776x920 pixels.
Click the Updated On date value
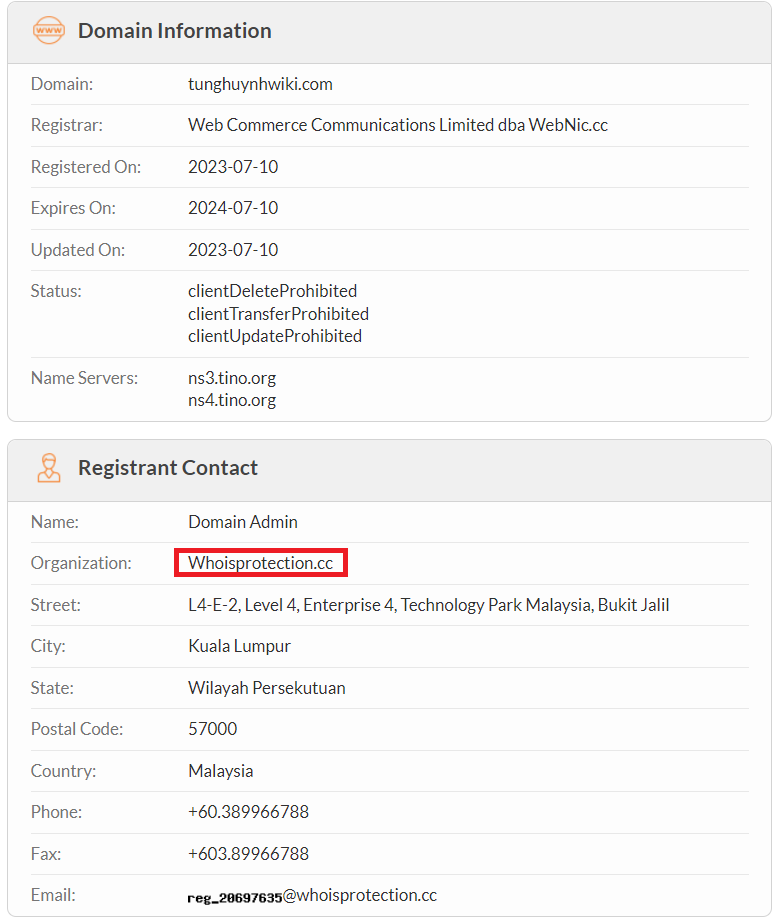(233, 249)
